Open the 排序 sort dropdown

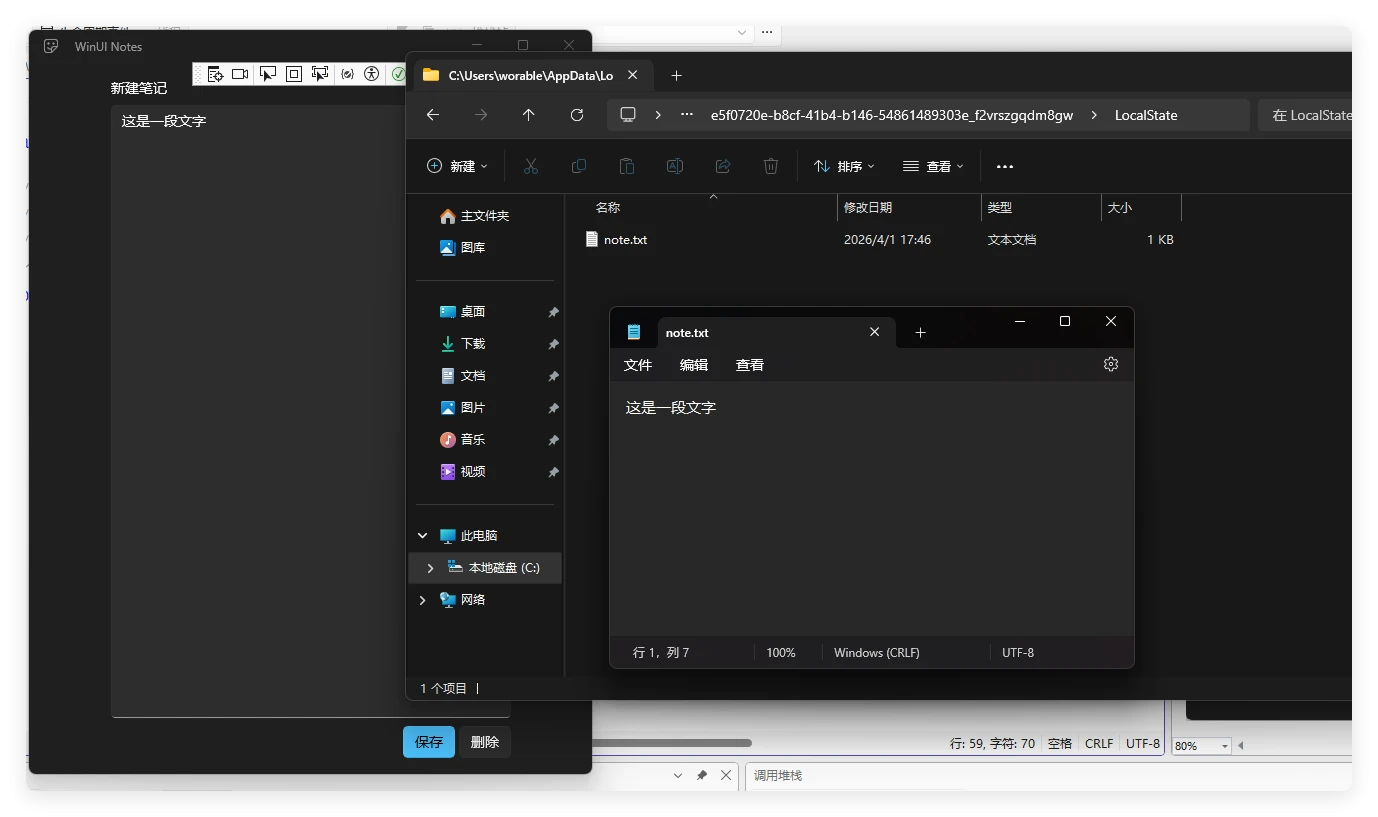(844, 166)
